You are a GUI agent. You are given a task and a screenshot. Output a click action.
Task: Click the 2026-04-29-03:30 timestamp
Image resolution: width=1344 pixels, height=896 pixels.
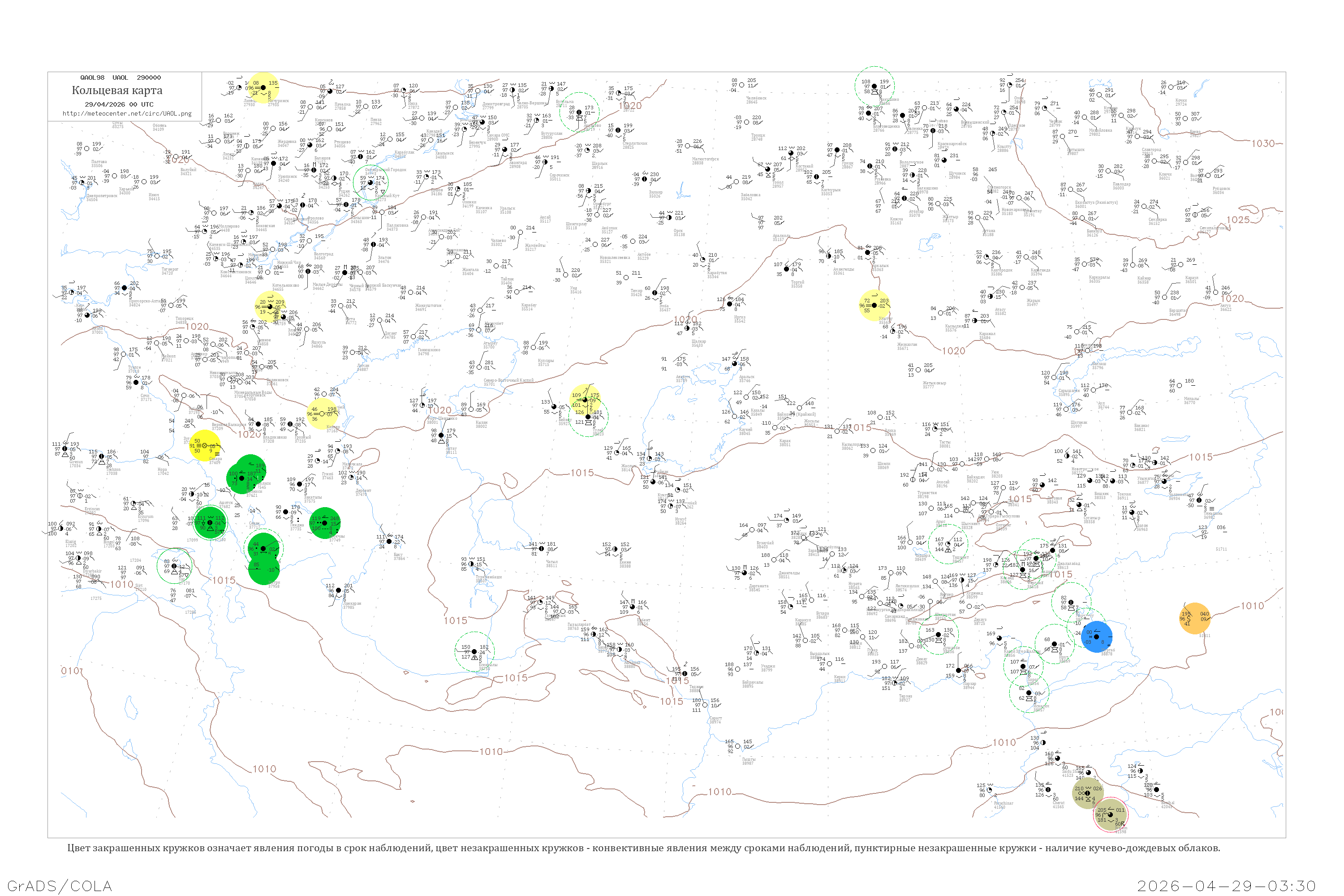click(x=1226, y=886)
